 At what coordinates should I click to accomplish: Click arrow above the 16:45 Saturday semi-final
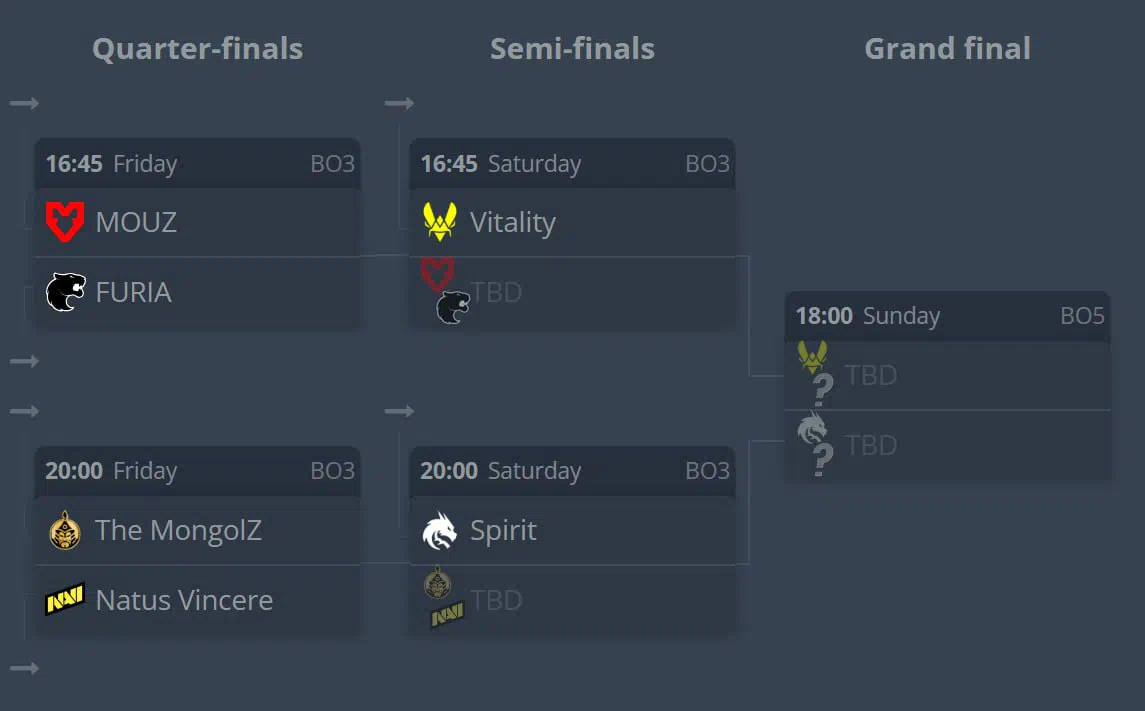399,104
